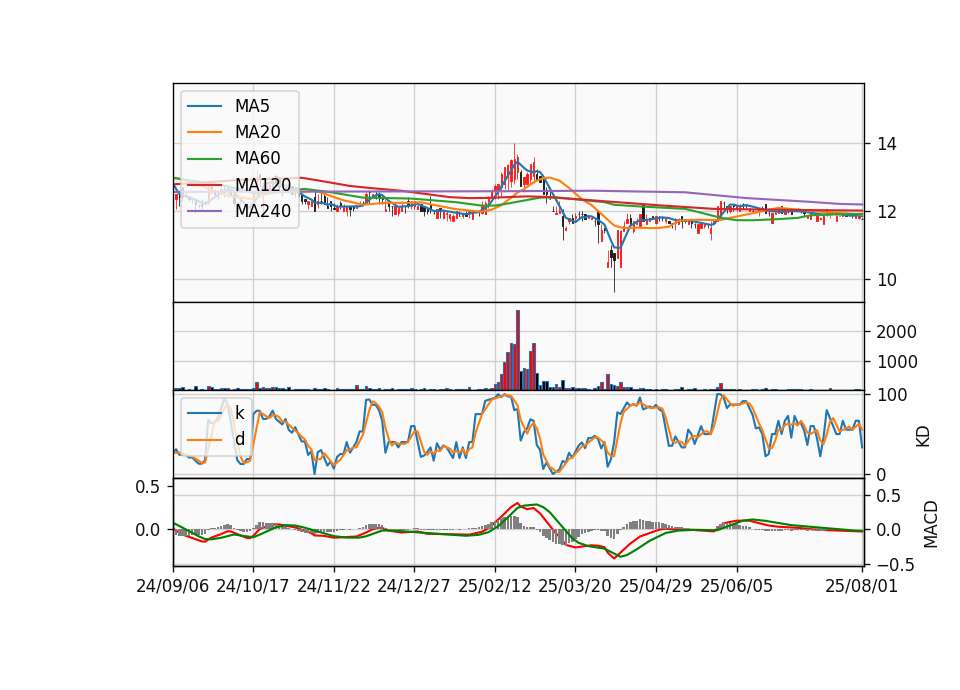960x690 pixels.
Task: Click the MA20 legend label
Action: point(257,132)
